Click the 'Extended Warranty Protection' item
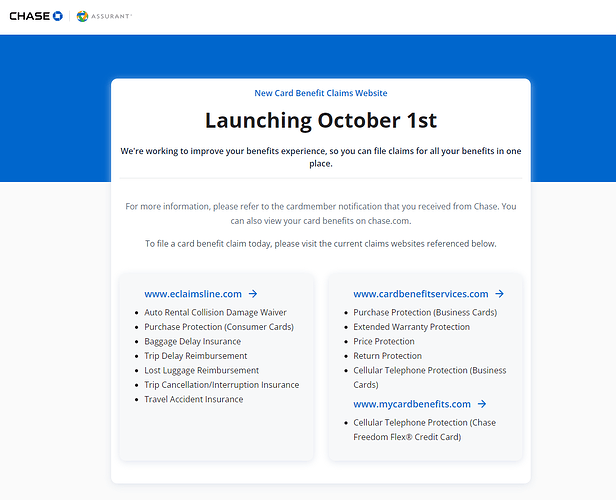Image resolution: width=616 pixels, height=500 pixels. (411, 327)
